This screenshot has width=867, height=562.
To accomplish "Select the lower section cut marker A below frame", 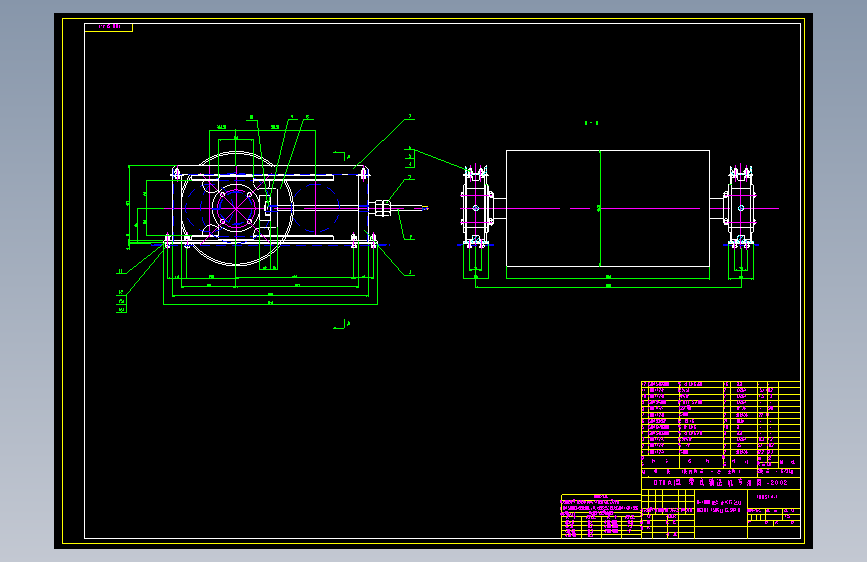I will (342, 324).
